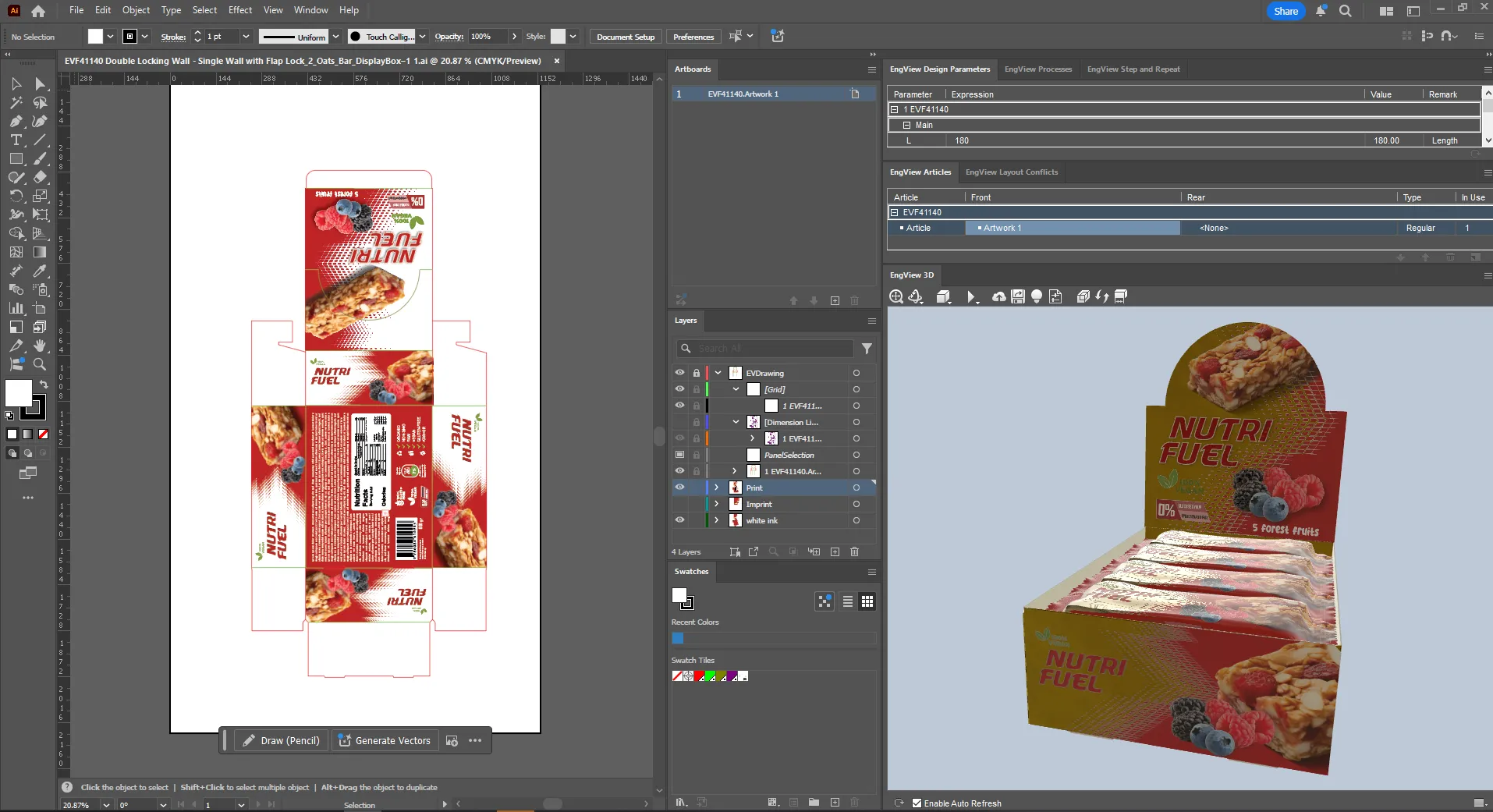Select the Selection tool arrow
This screenshot has height=812, width=1493.
pyautogui.click(x=16, y=83)
